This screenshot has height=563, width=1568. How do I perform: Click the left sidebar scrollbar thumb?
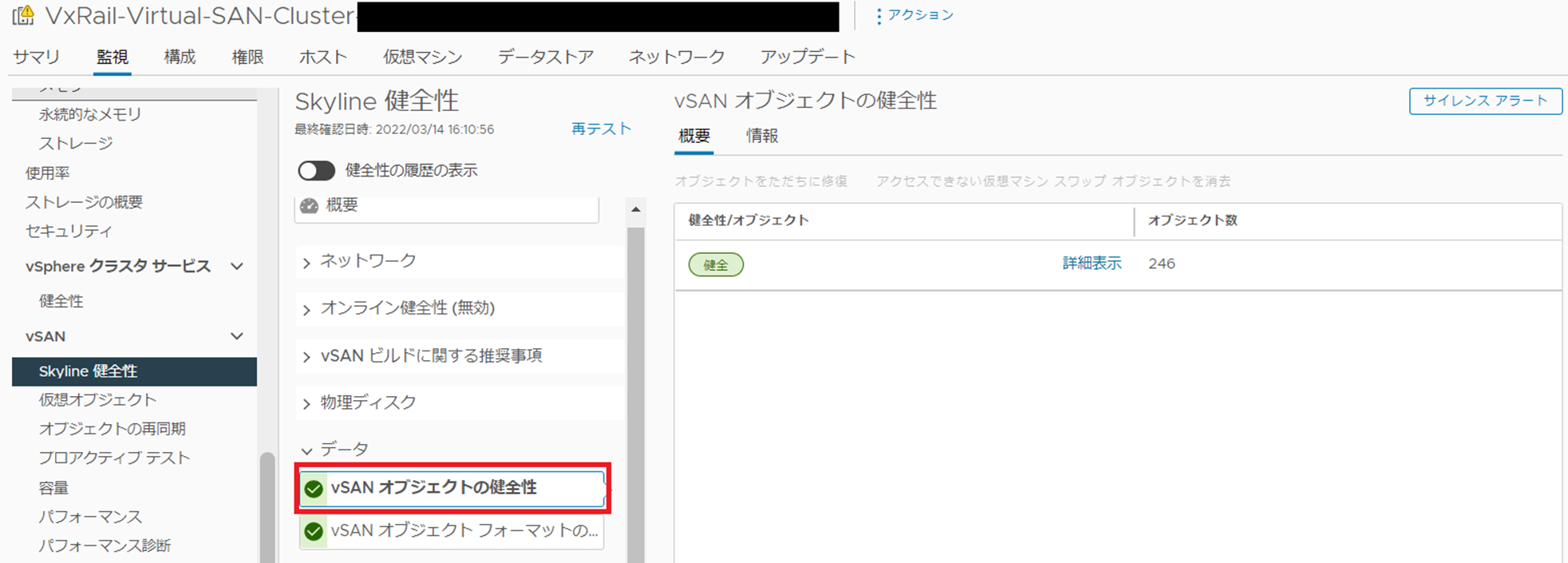pyautogui.click(x=267, y=508)
